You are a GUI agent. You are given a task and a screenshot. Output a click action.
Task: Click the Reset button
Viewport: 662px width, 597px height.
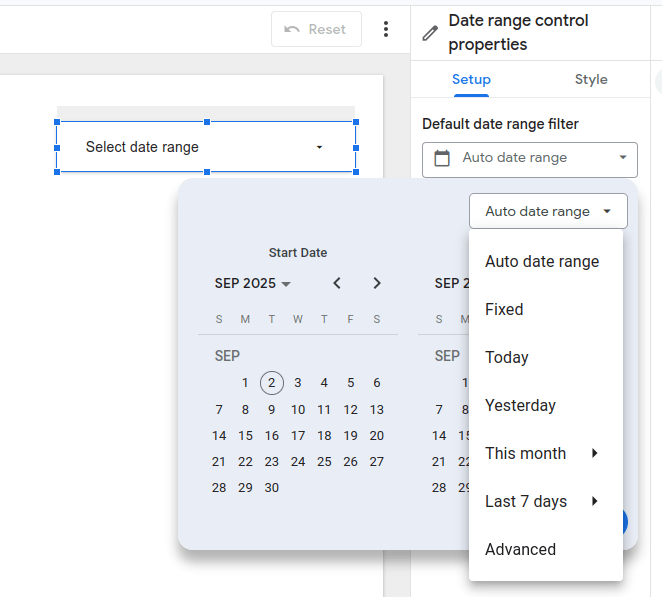[x=316, y=30]
